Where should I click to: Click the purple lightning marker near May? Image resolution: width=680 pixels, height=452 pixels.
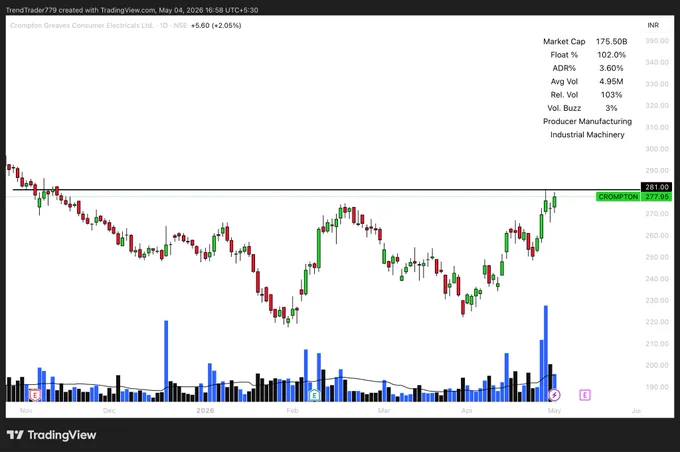click(x=554, y=395)
